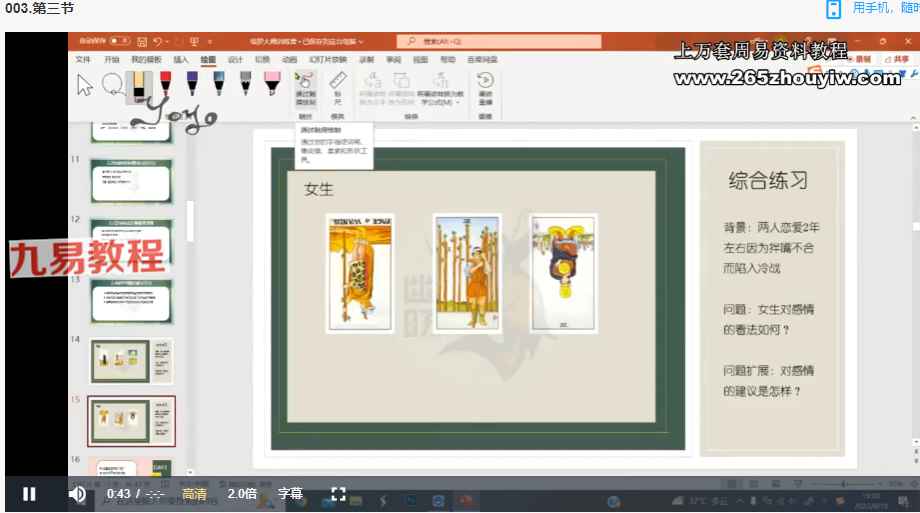
Task: Start Ink Replay
Action: click(x=485, y=89)
